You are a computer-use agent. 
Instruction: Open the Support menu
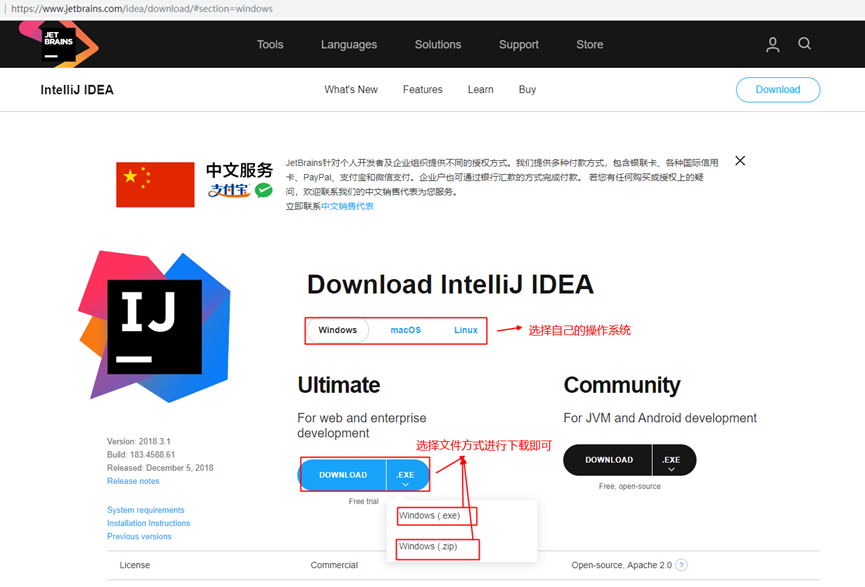(519, 45)
